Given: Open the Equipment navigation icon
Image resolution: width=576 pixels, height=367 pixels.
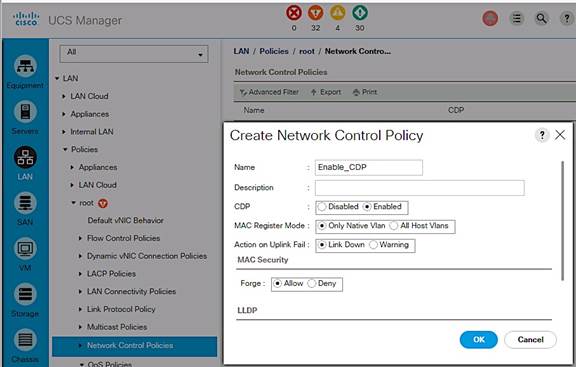Looking at the screenshot, I should [25, 66].
